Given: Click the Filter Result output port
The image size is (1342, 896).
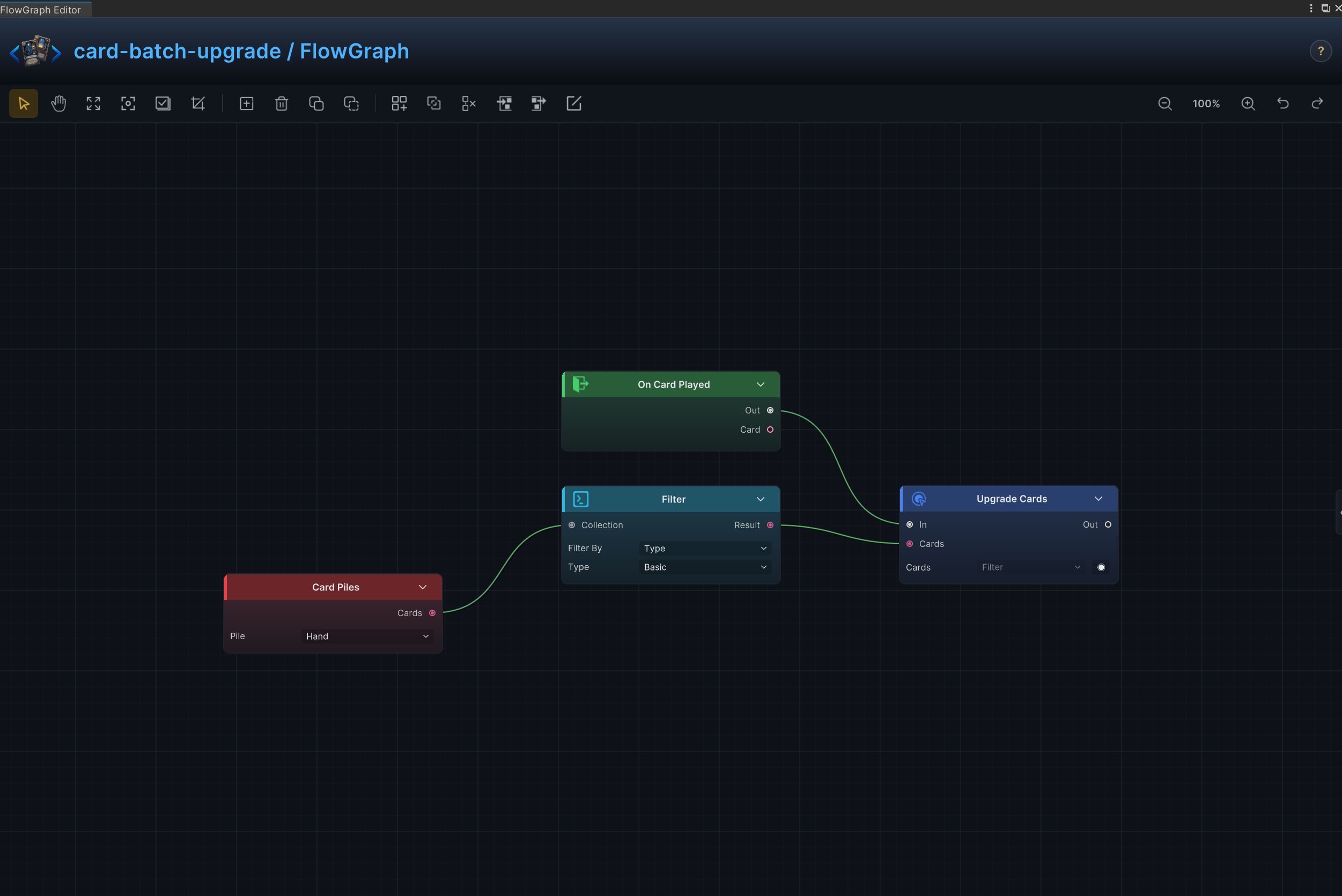Looking at the screenshot, I should coord(770,525).
